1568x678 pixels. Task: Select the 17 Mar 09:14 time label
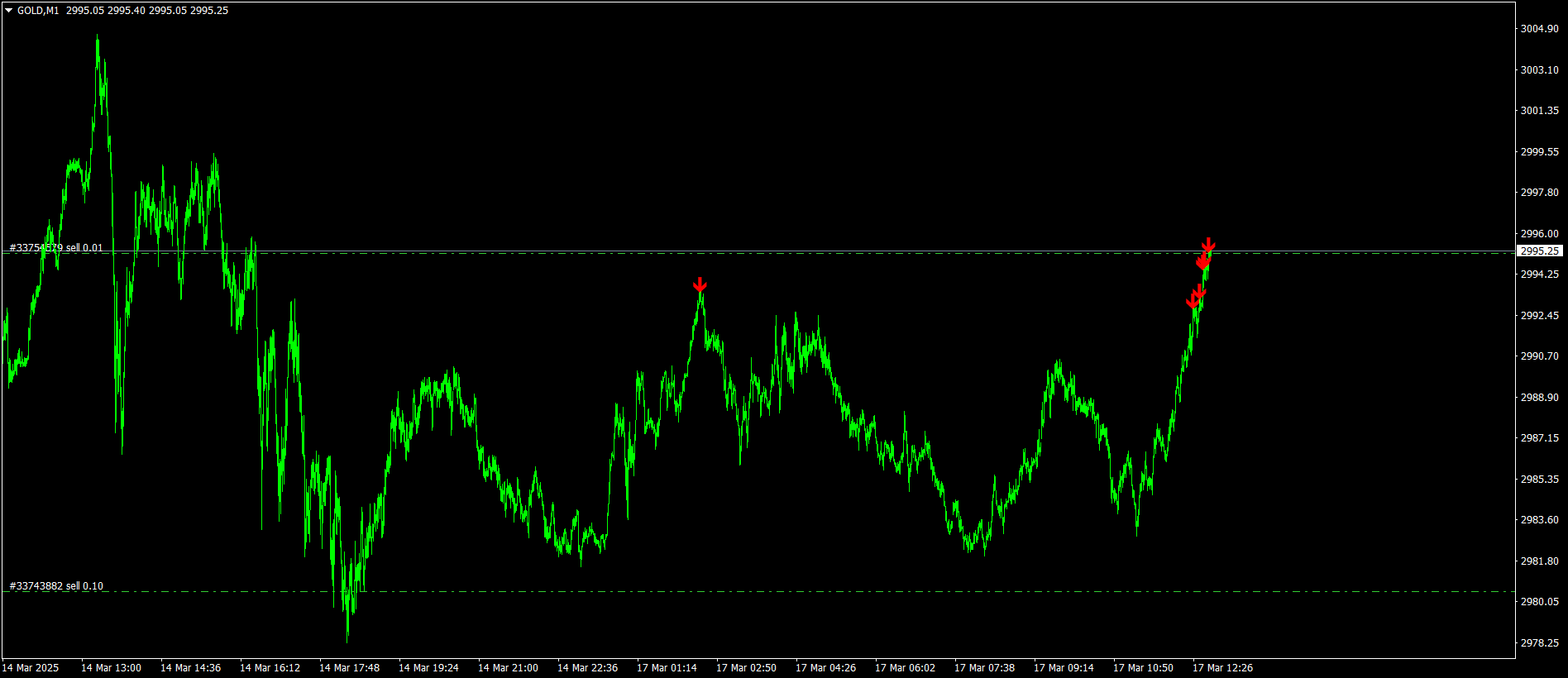[1064, 668]
